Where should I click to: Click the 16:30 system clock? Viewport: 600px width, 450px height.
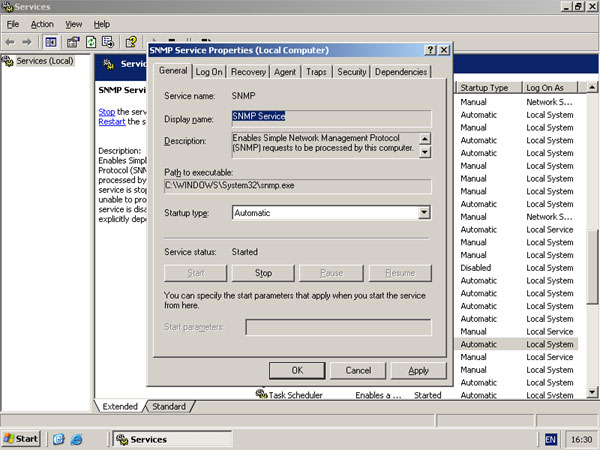point(582,440)
